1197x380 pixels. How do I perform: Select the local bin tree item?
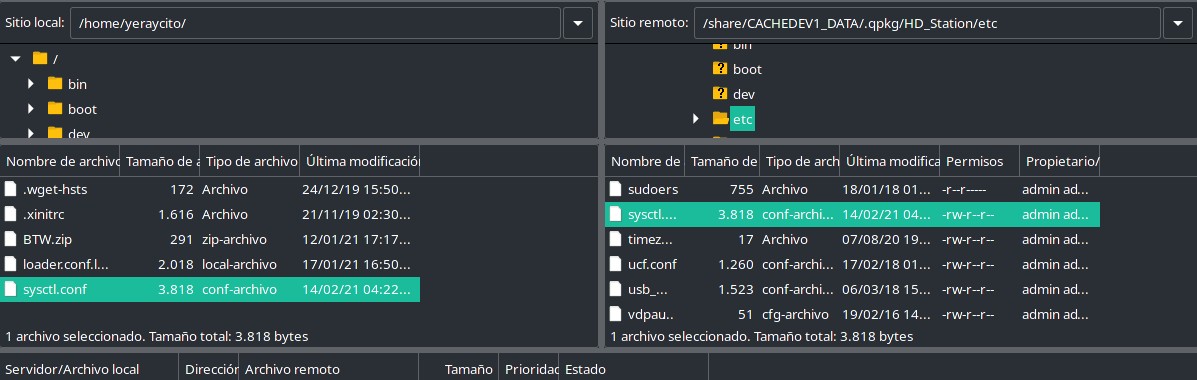pyautogui.click(x=77, y=84)
